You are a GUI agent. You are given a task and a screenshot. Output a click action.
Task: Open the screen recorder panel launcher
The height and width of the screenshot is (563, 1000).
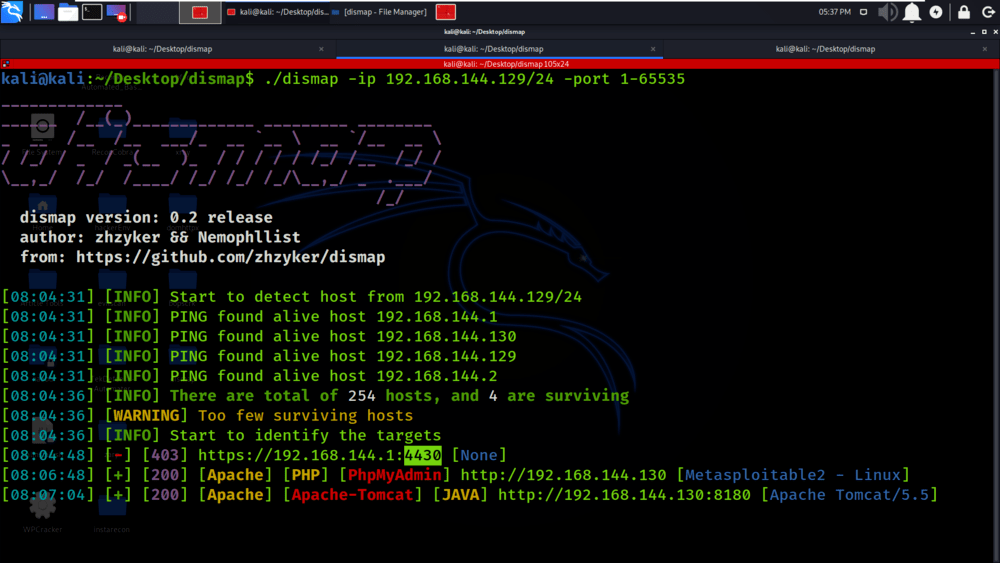tap(117, 12)
